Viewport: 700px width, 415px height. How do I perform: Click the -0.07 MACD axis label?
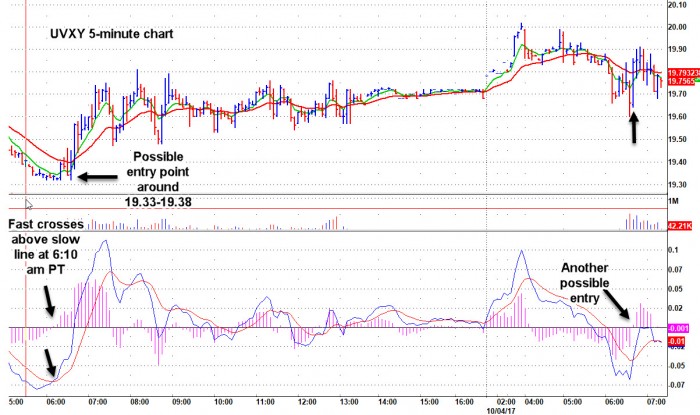coord(675,385)
